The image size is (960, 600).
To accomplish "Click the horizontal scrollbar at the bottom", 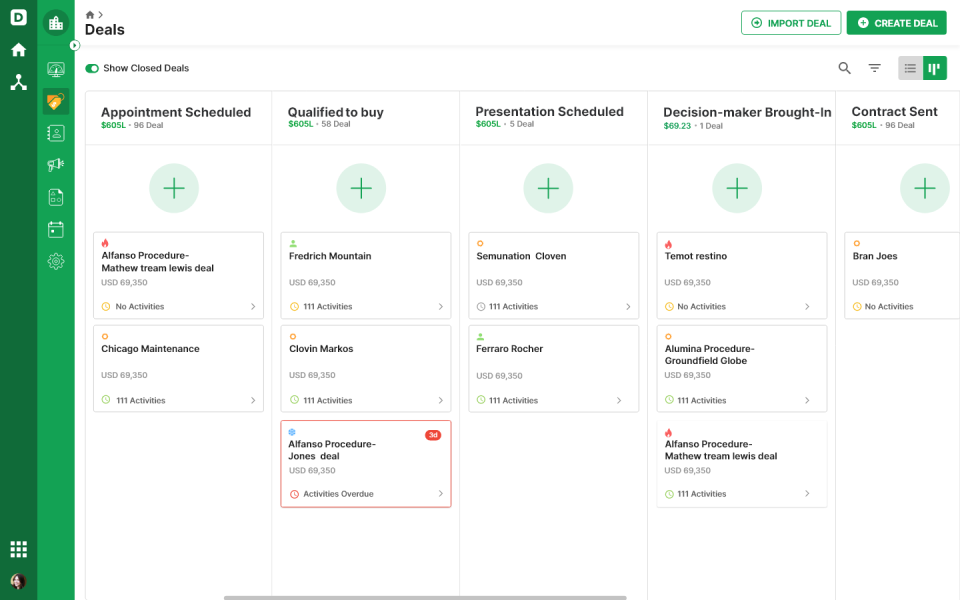I will coord(425,598).
